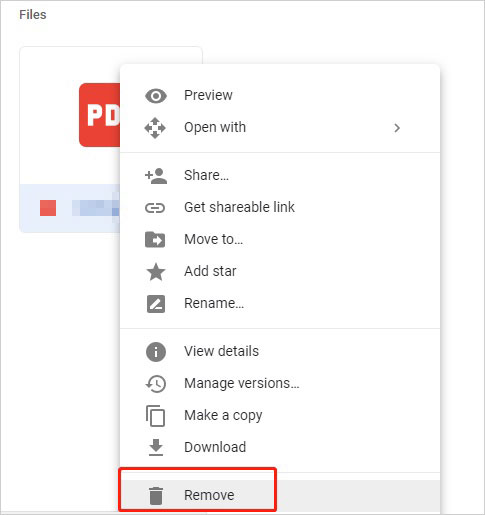Viewport: 485px width, 515px height.
Task: Click the folder arrow Move to icon
Action: [x=155, y=240]
